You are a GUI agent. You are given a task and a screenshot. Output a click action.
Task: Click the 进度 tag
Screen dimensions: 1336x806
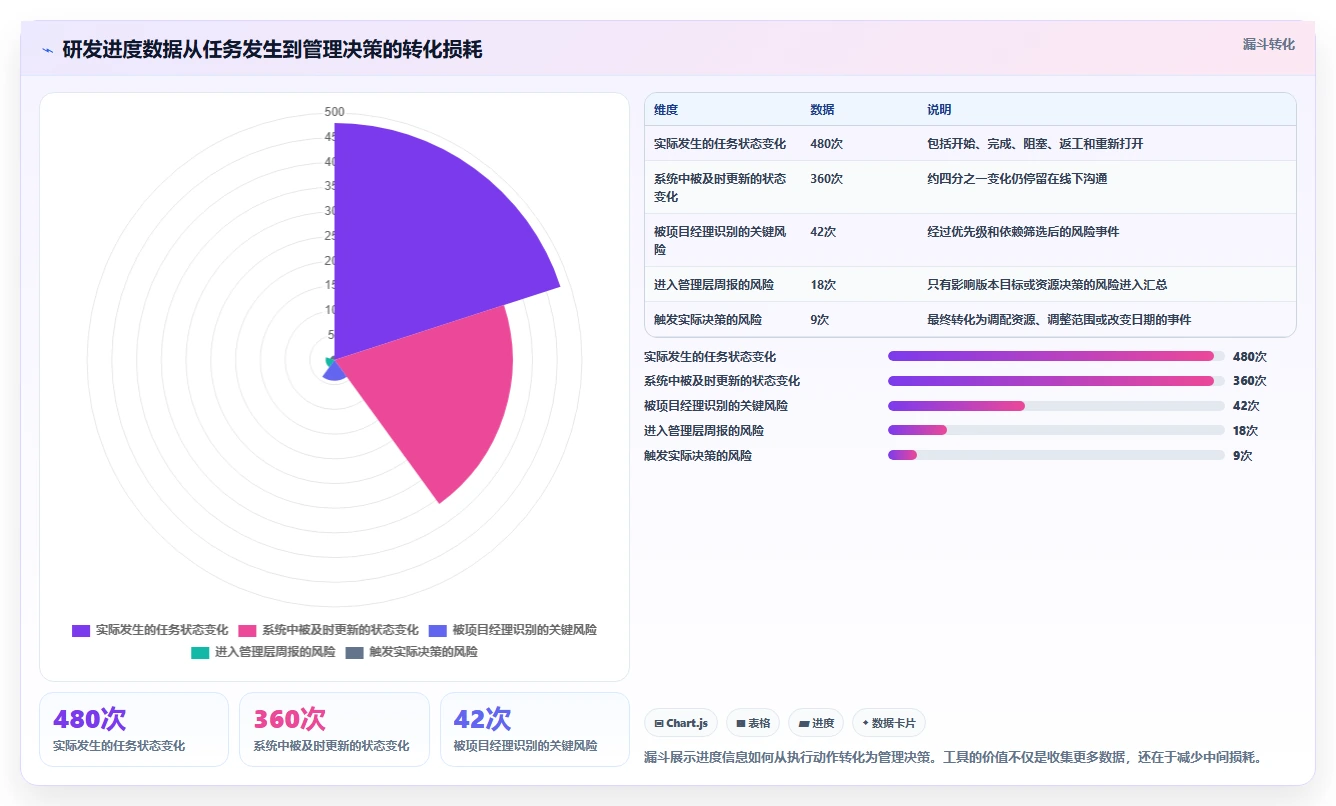816,723
